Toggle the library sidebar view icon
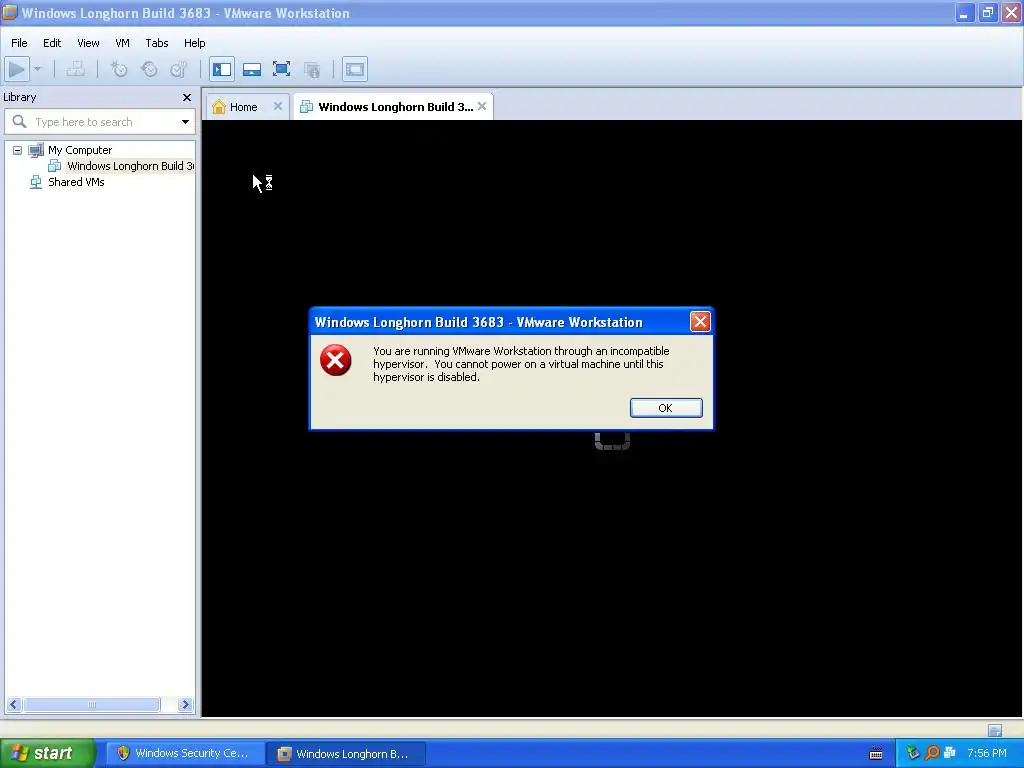1024x768 pixels. (x=222, y=69)
